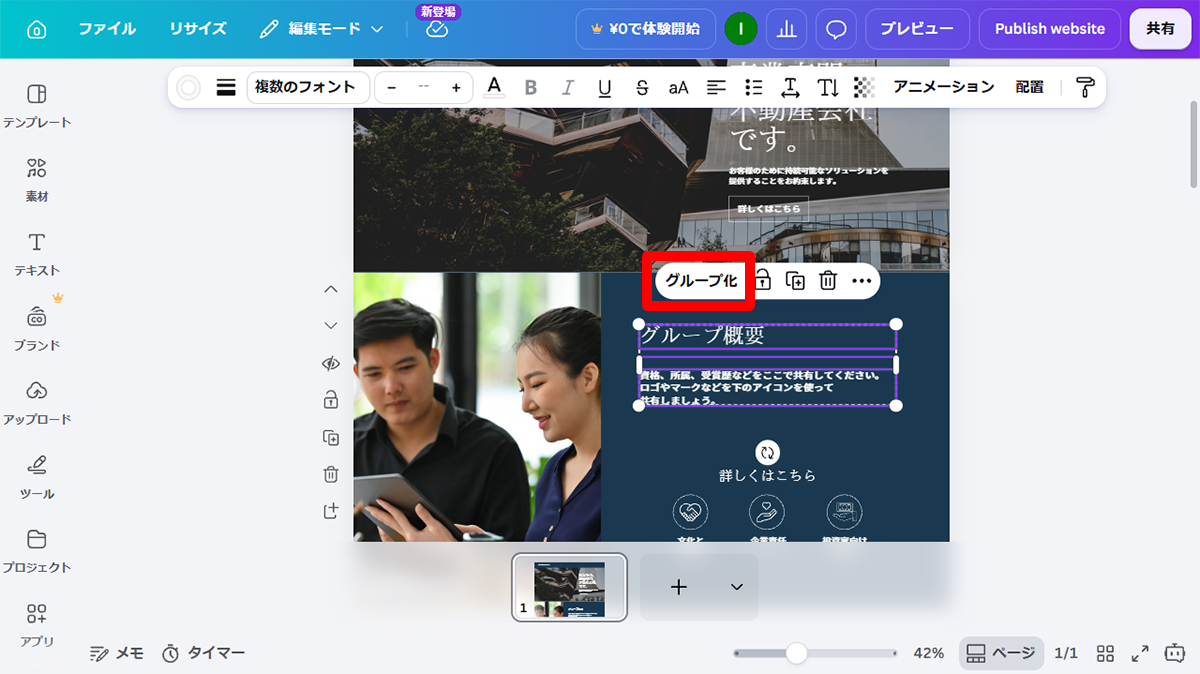Move page up with the chevron
The image size is (1200, 674).
(331, 289)
